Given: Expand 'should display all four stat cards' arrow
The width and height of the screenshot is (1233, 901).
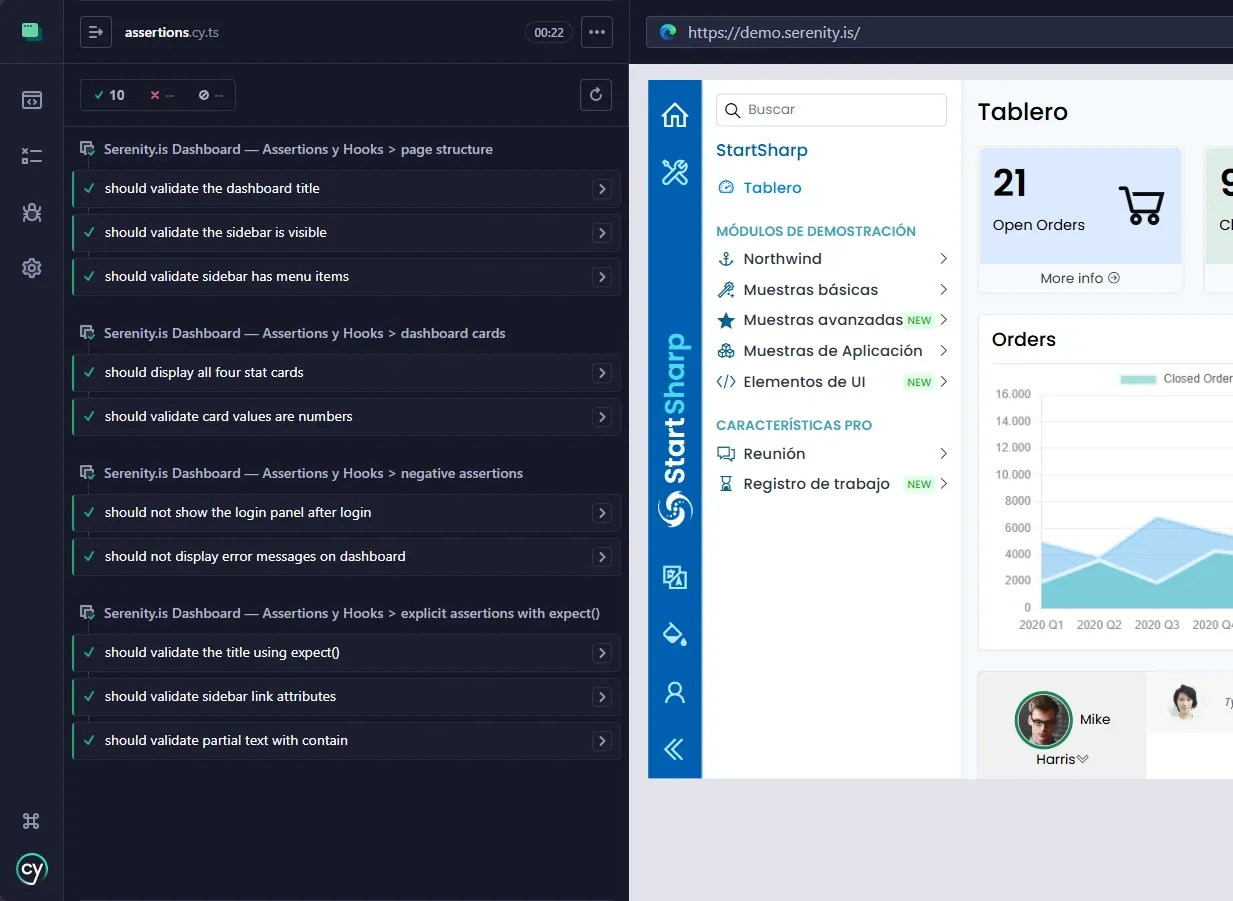Looking at the screenshot, I should tap(602, 372).
